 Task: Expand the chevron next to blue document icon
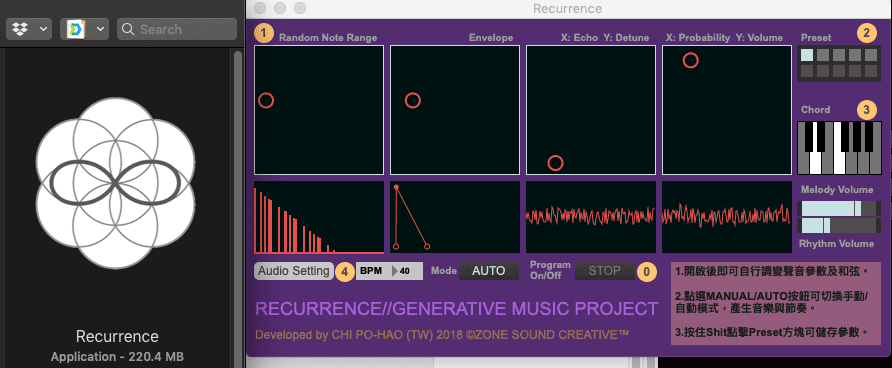pyautogui.click(x=100, y=29)
